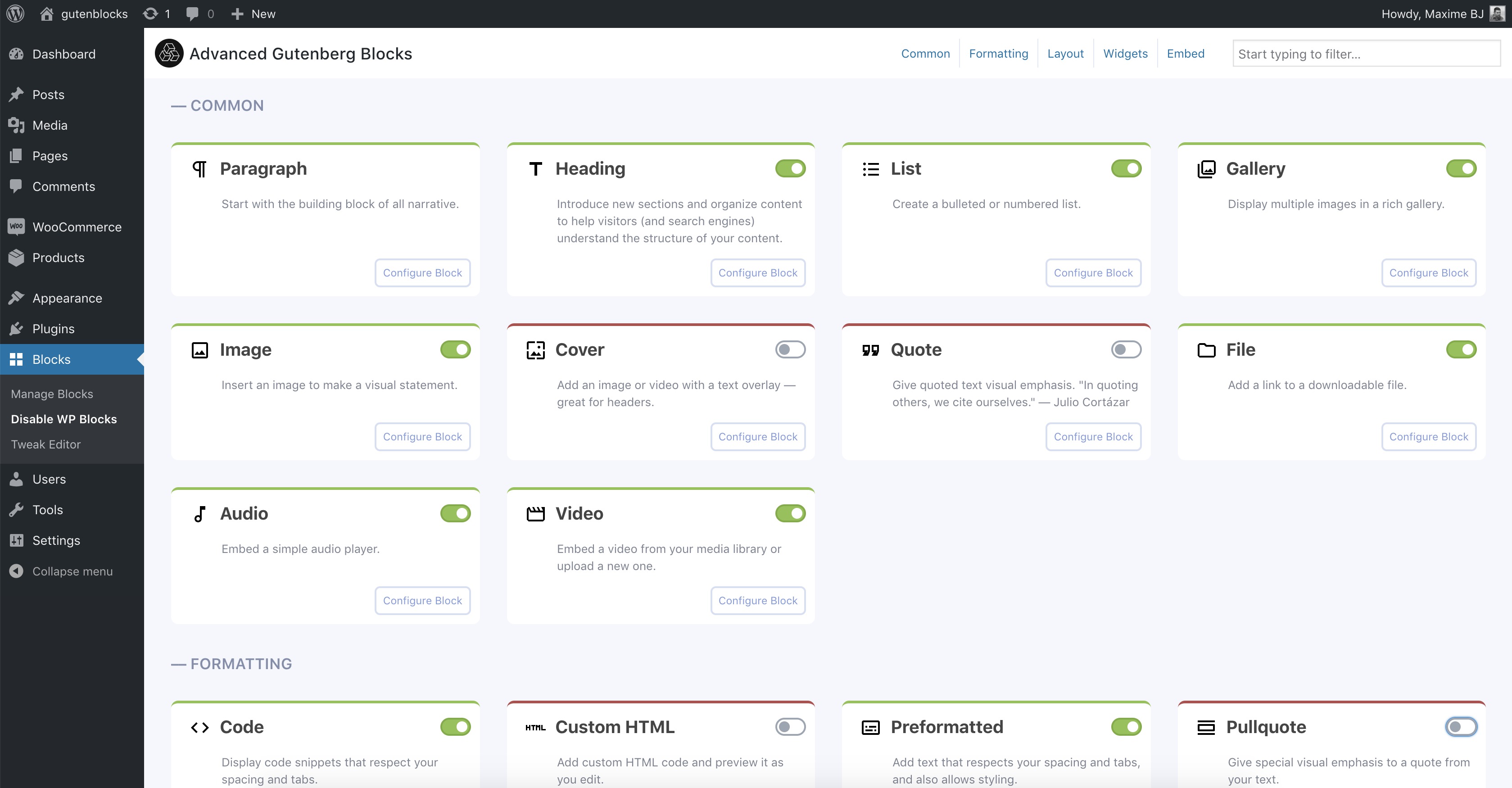Click the Plugins plug icon in the sidebar
This screenshot has width=1512, height=788.
[16, 329]
